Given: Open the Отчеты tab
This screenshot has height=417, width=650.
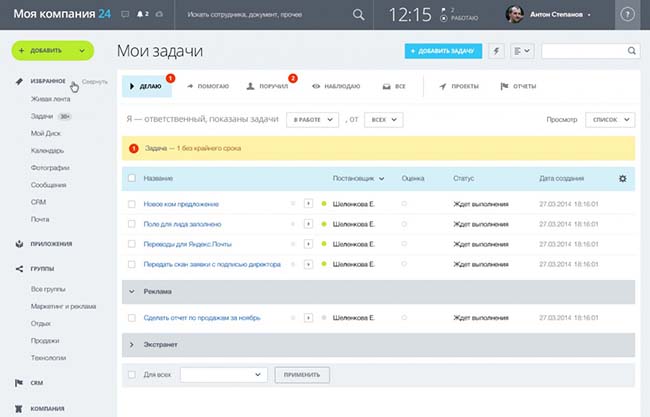Looking at the screenshot, I should [518, 87].
